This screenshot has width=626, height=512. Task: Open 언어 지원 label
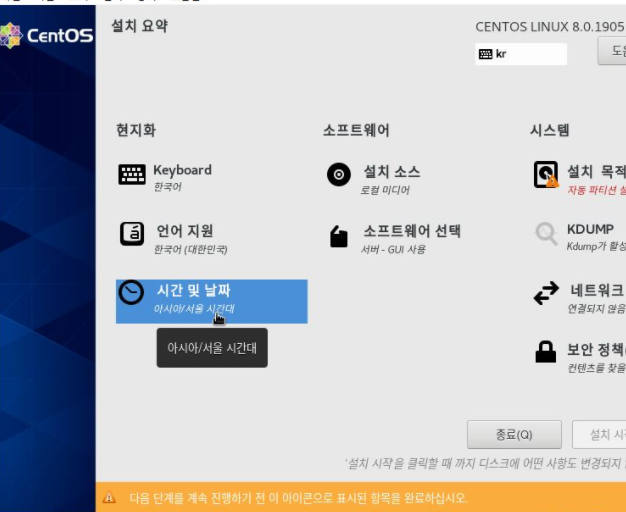pos(184,231)
